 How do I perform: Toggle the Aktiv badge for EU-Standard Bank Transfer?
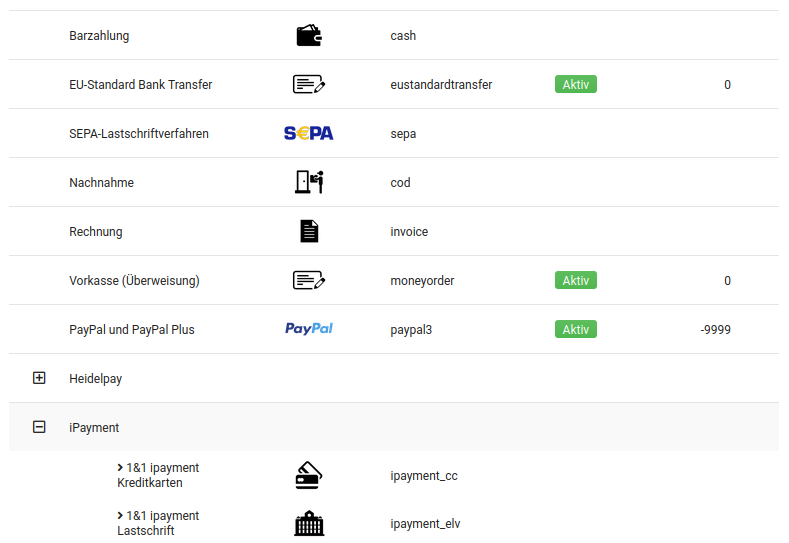coord(575,85)
